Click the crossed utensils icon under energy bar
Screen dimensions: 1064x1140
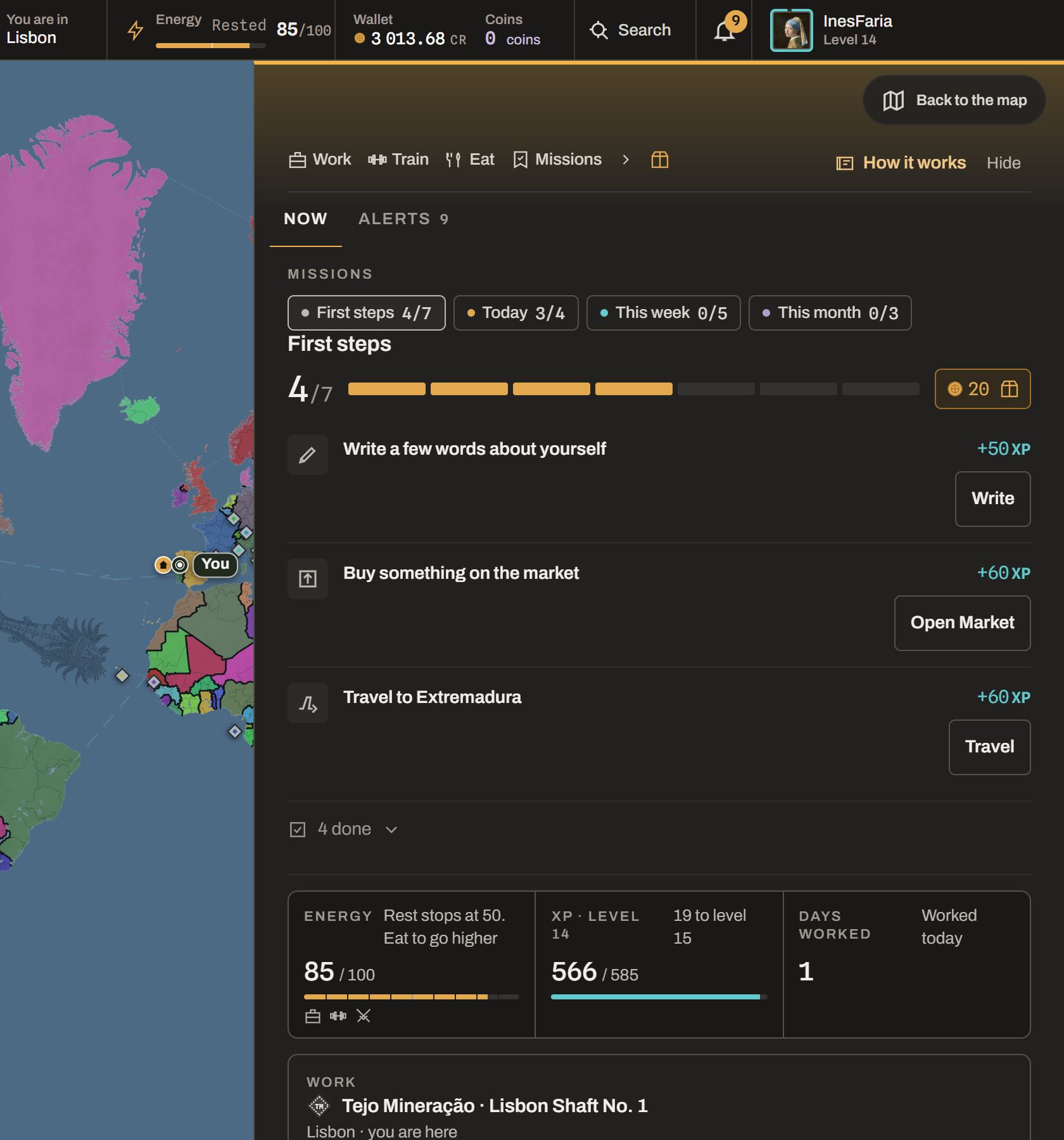(x=364, y=1016)
